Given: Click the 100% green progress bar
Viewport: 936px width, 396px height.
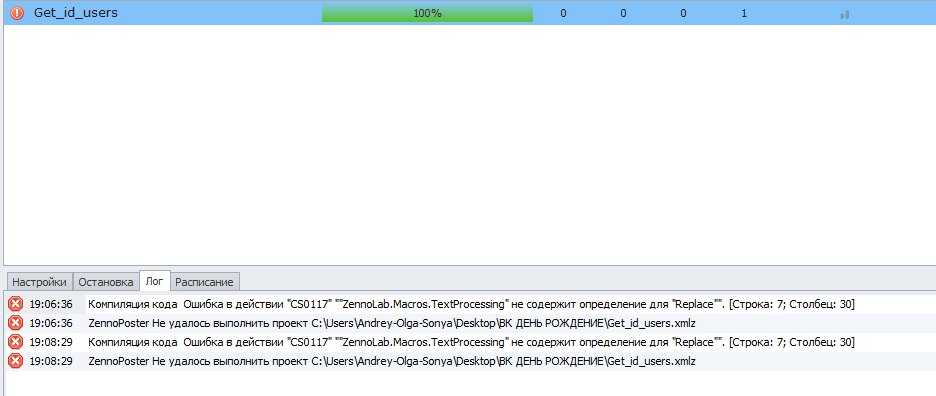Looking at the screenshot, I should click(427, 13).
